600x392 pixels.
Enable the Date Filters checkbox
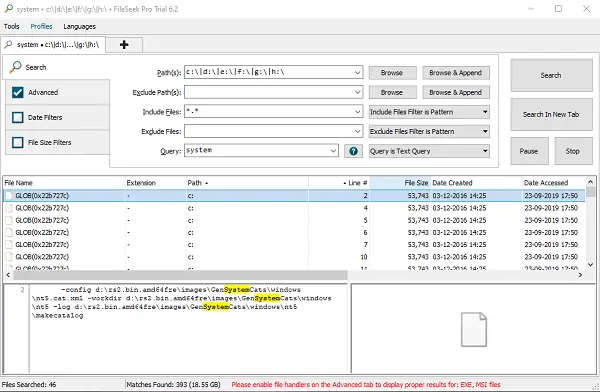tap(18, 117)
